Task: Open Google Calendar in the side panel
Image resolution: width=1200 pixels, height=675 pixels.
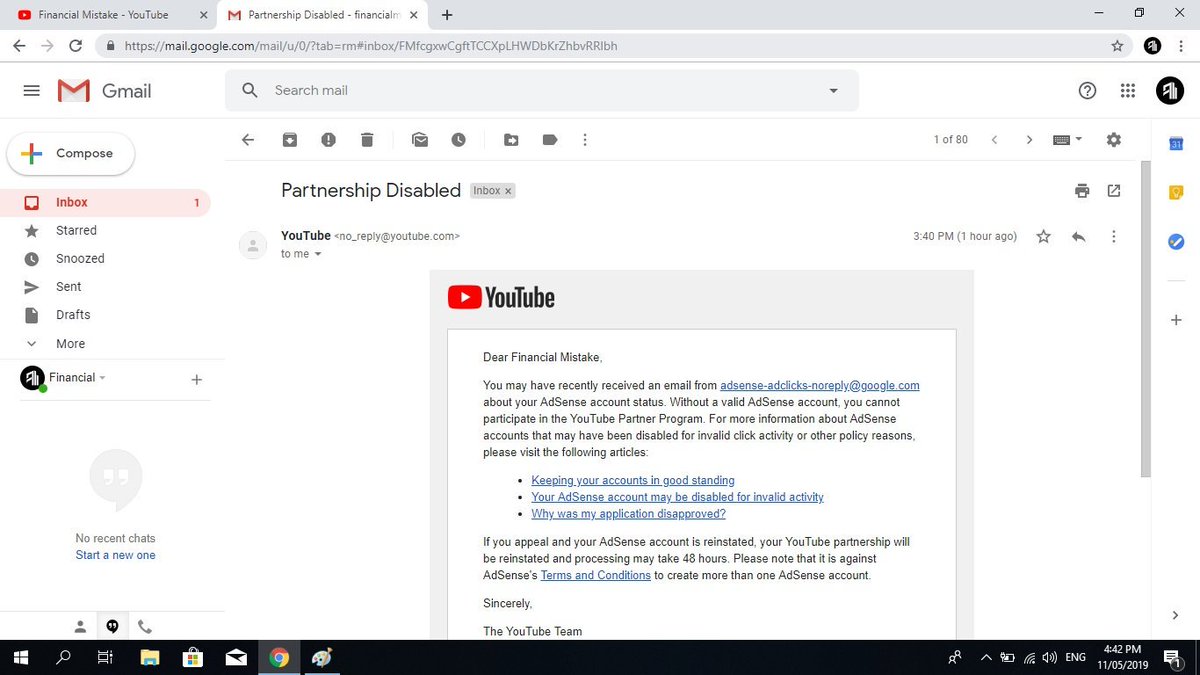Action: 1176,145
